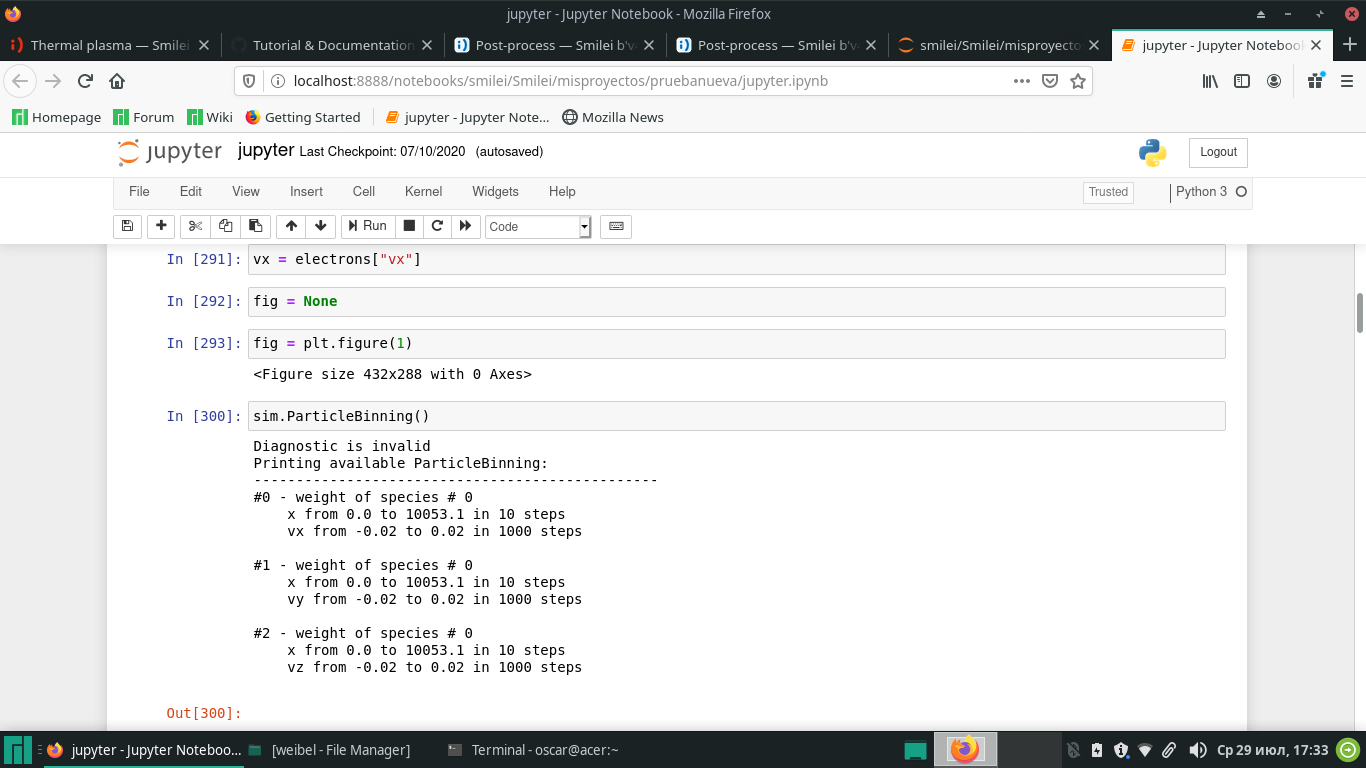This screenshot has width=1366, height=768.
Task: Open the Widgets menu
Action: [495, 191]
